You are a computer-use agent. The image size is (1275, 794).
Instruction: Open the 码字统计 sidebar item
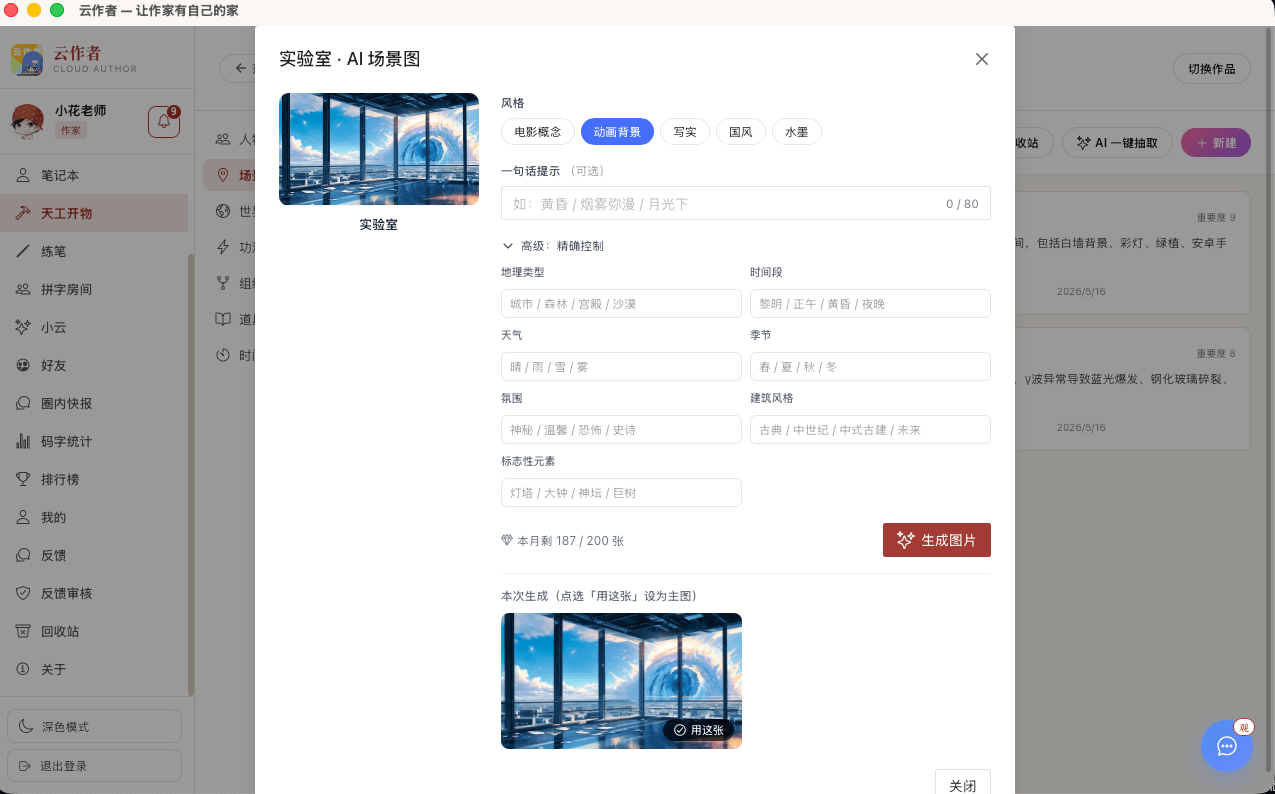pyautogui.click(x=94, y=441)
